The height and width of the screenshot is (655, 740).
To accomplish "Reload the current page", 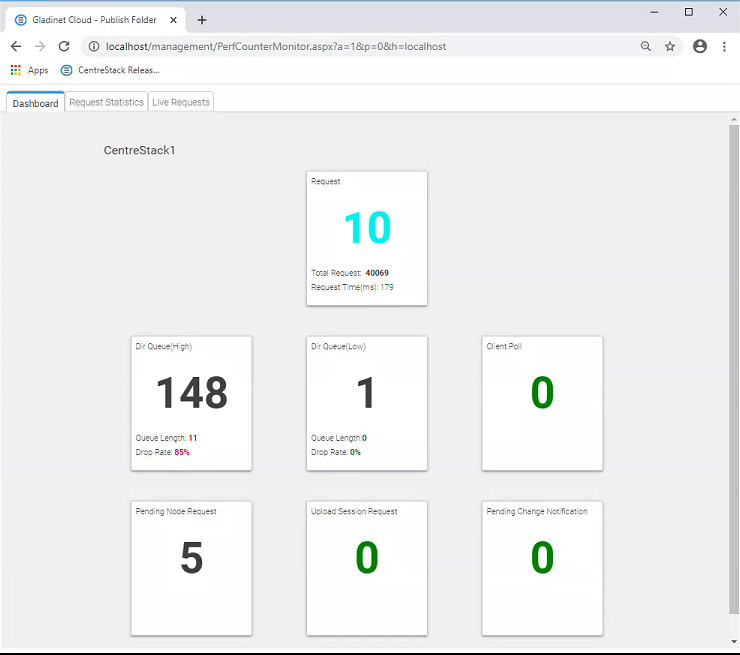I will [x=64, y=46].
